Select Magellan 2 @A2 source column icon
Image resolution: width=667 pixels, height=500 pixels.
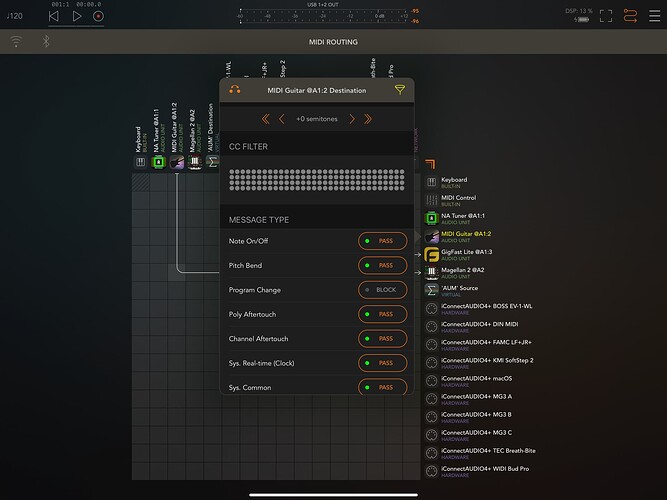195,162
